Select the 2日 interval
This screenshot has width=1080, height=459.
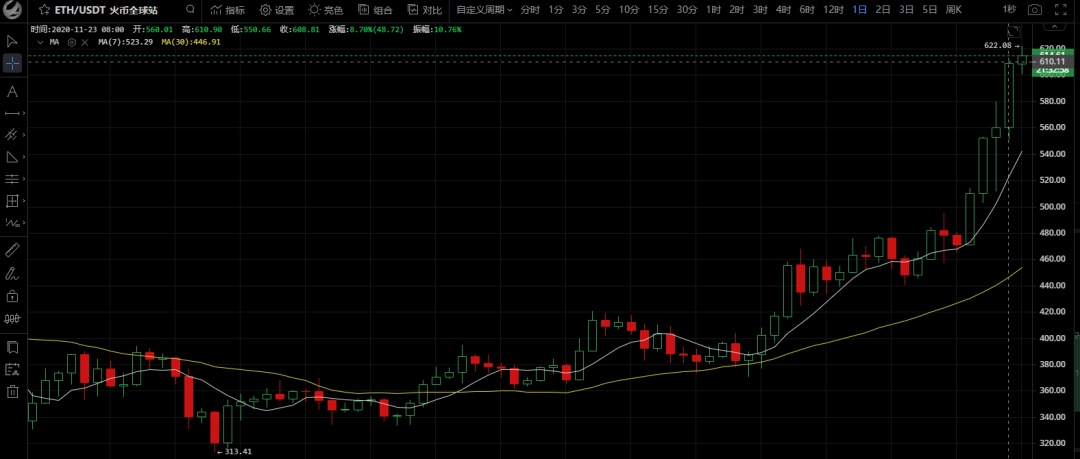[x=882, y=10]
